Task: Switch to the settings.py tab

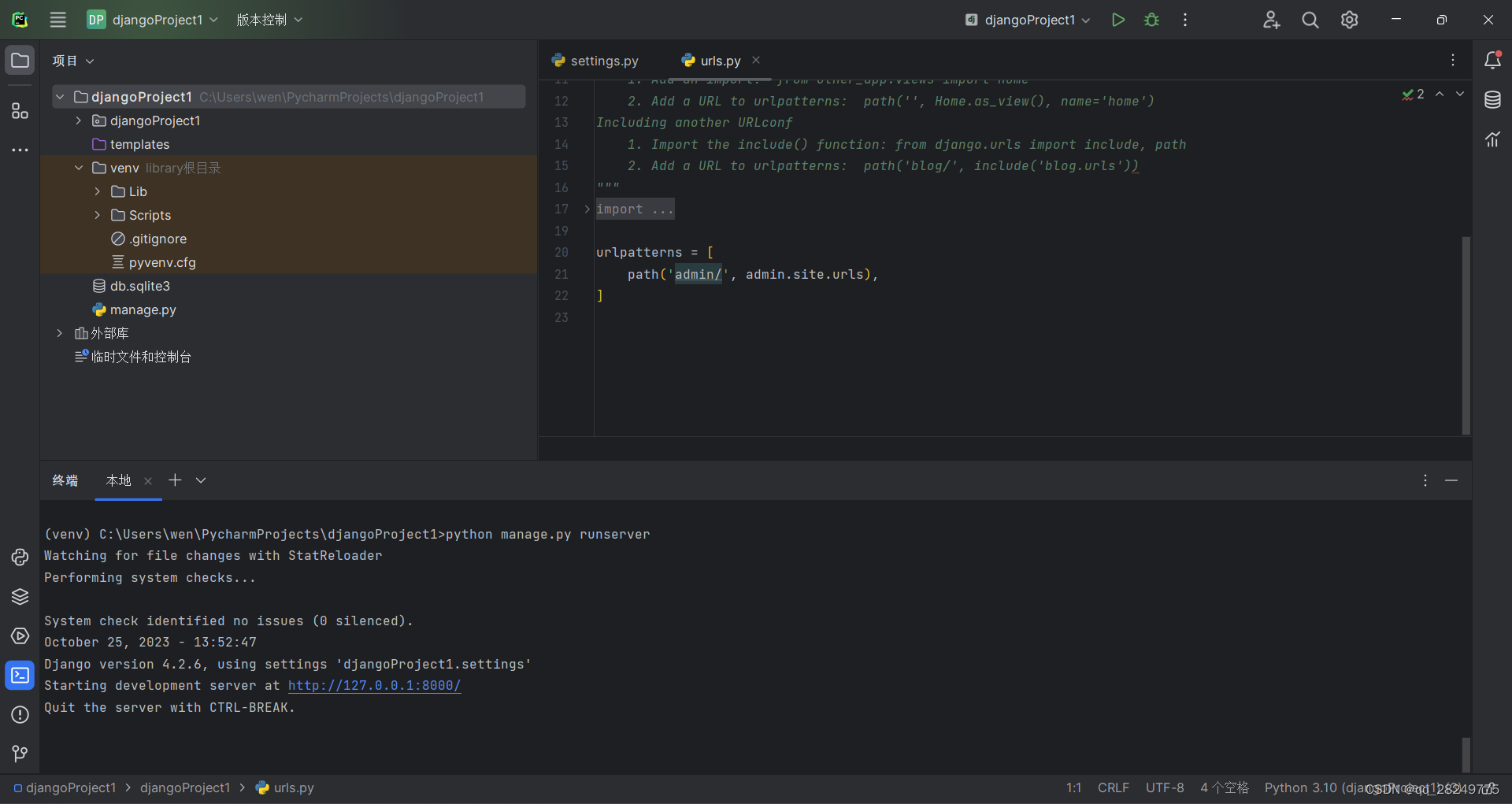Action: point(596,61)
